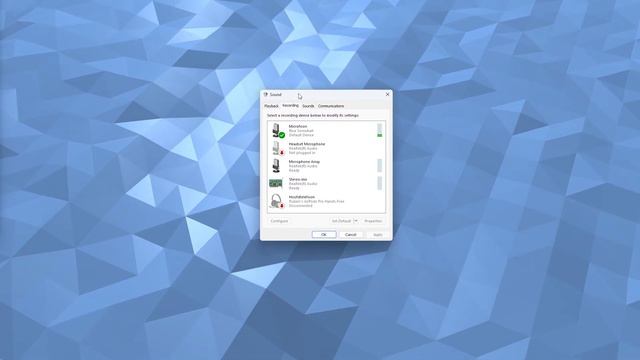Screen dimensions: 640x360
Task: Click the Apply button
Action: click(378, 235)
